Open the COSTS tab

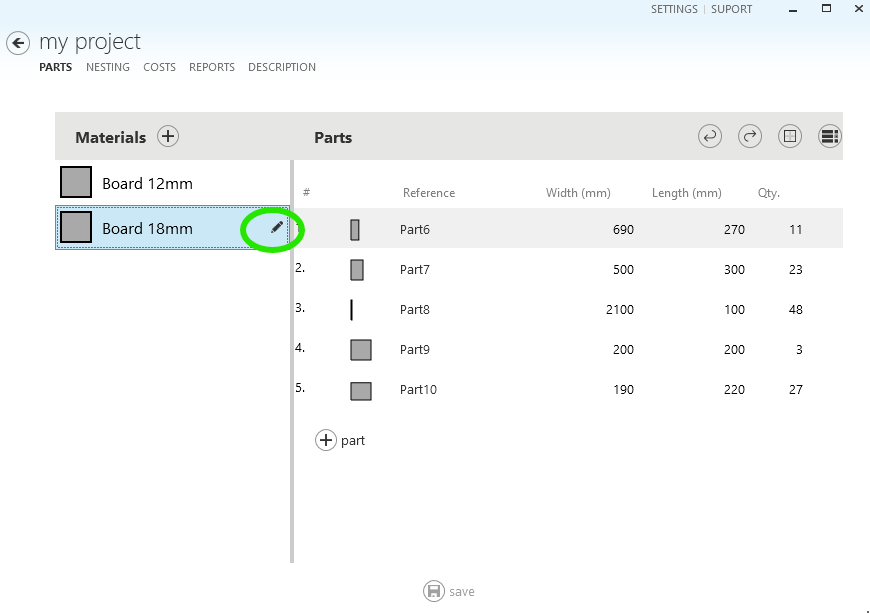coord(159,67)
